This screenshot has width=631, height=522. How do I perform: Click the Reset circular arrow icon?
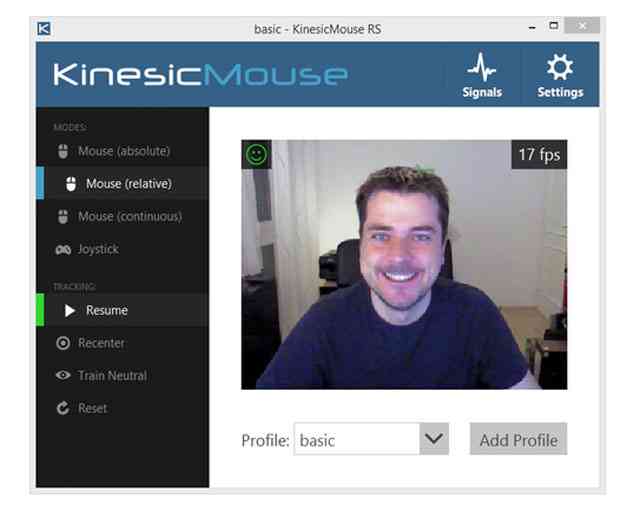tap(63, 409)
